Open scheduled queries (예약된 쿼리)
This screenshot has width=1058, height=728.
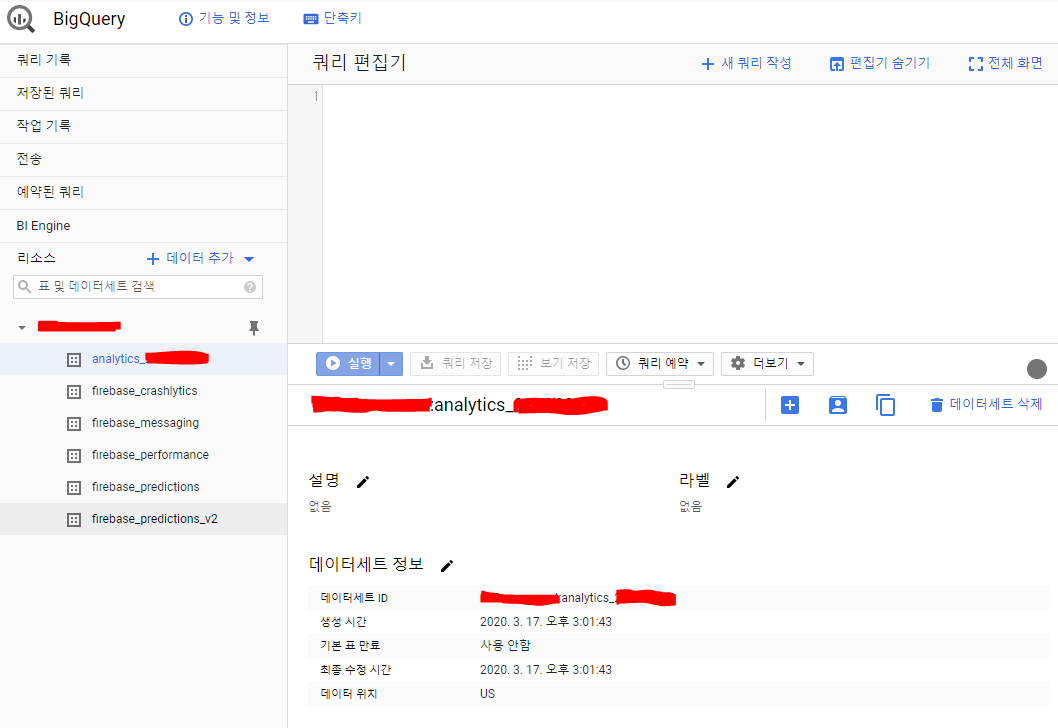[x=143, y=192]
